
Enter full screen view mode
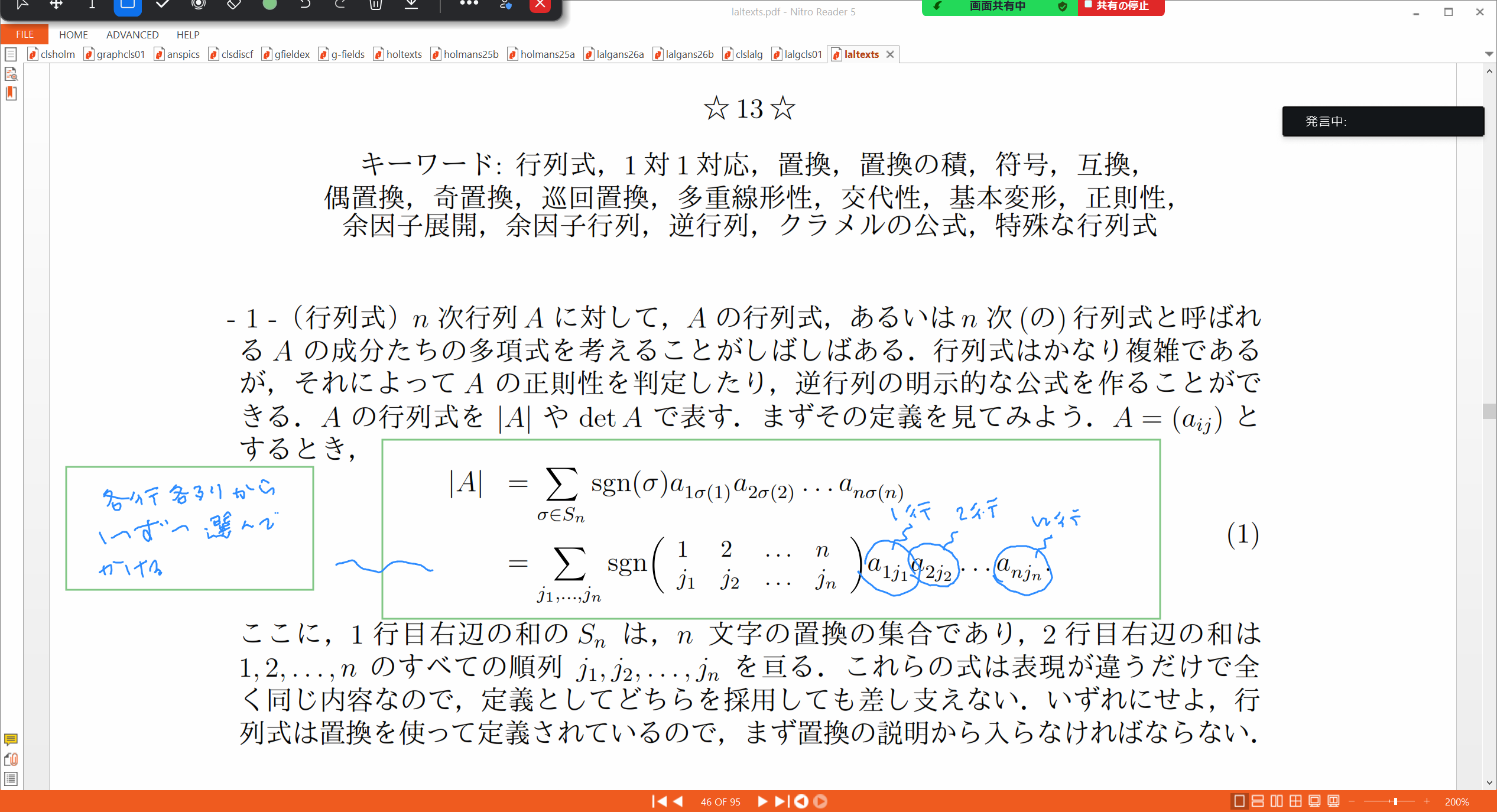click(x=1314, y=801)
